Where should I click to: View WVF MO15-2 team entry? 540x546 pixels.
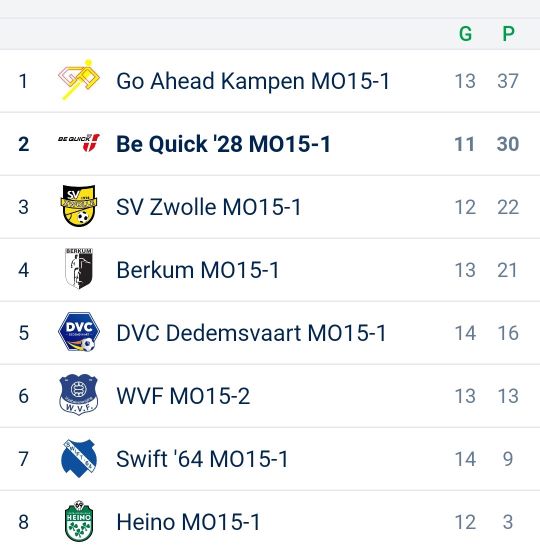[183, 396]
